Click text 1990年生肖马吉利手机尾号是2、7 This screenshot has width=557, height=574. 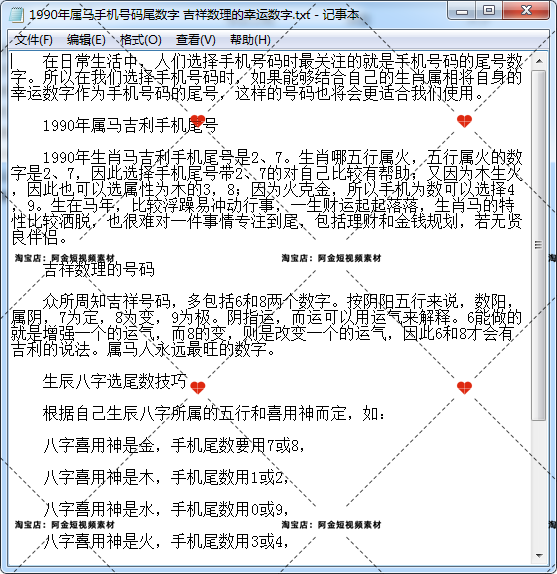pos(167,157)
